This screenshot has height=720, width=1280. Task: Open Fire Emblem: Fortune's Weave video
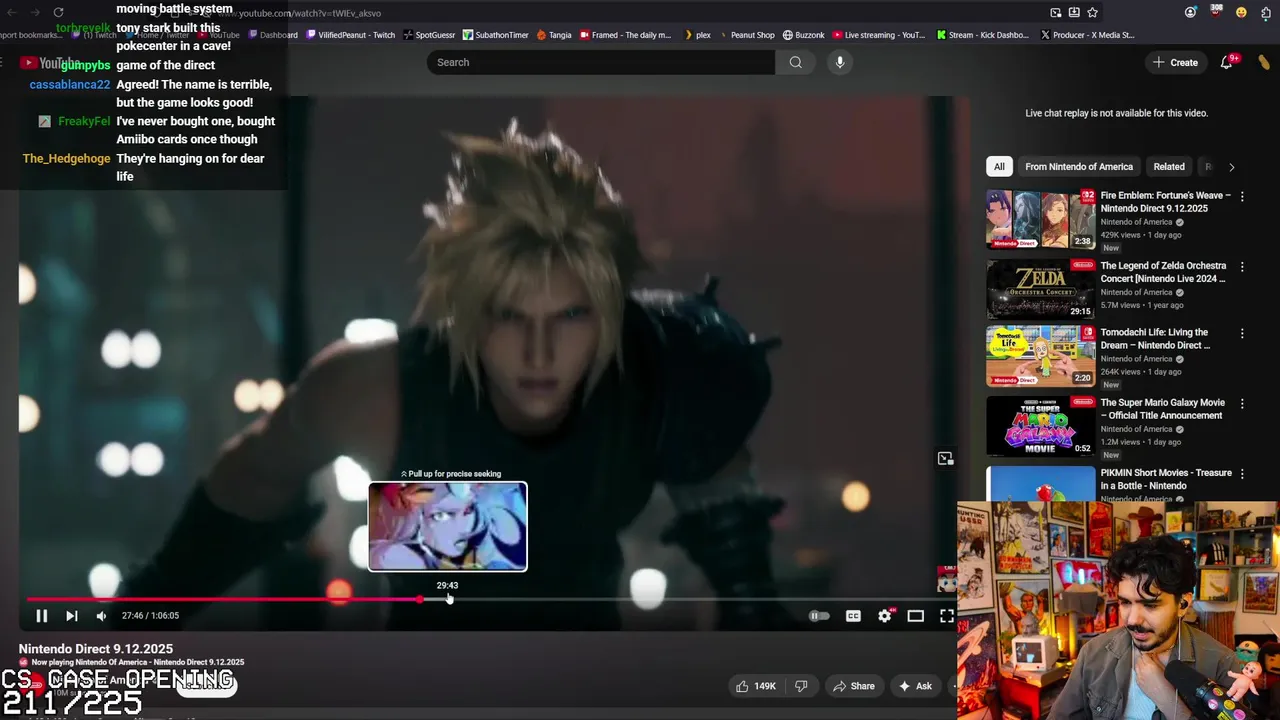click(x=1165, y=202)
